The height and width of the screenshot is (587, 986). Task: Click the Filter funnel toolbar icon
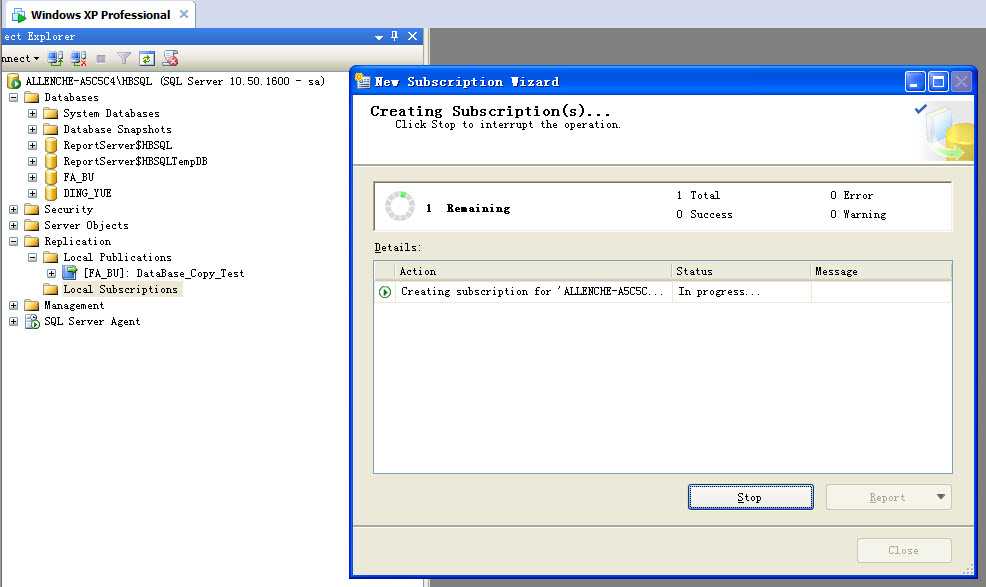coord(124,59)
